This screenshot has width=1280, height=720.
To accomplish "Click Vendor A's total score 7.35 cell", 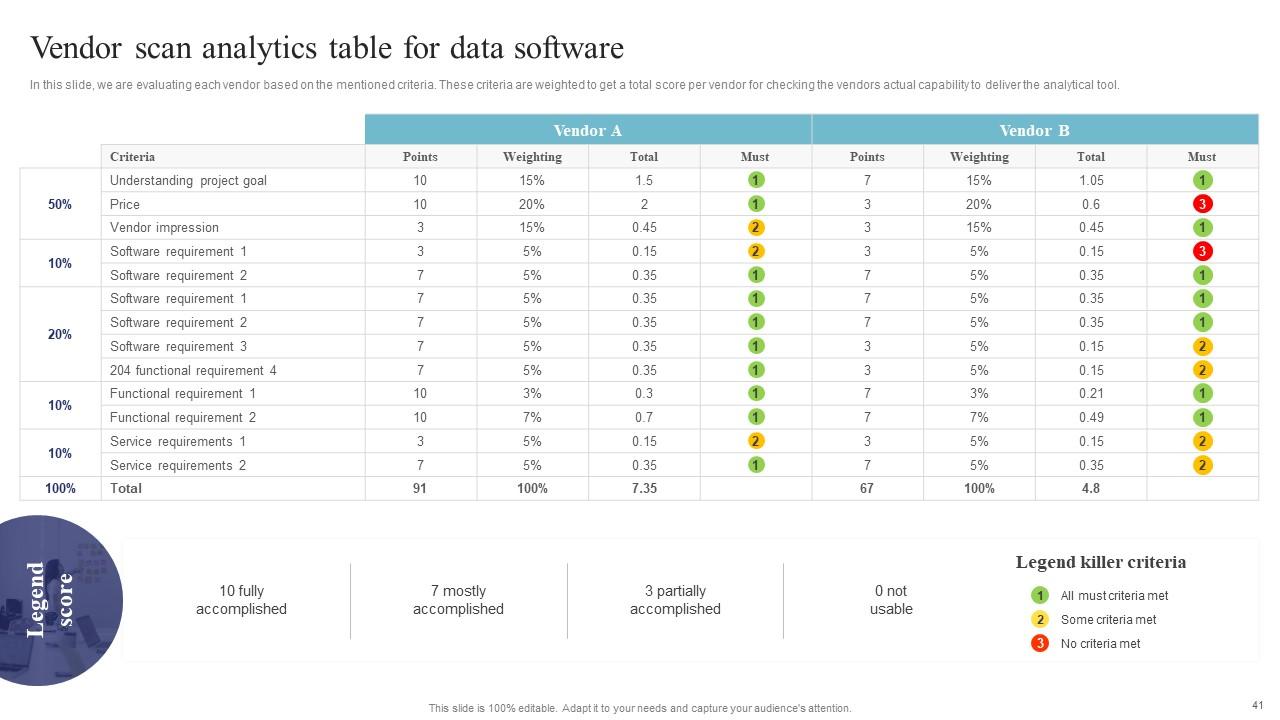I will (644, 488).
